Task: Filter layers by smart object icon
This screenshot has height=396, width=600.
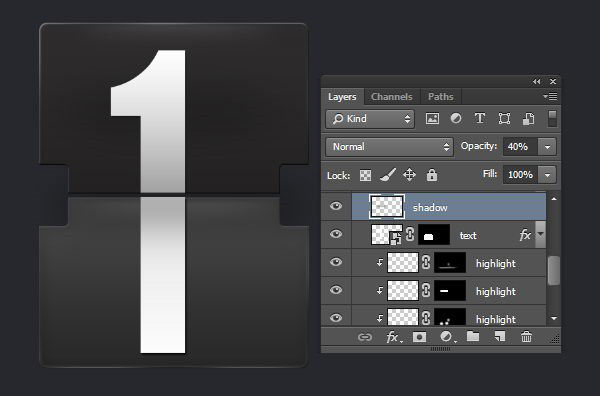Action: [528, 119]
